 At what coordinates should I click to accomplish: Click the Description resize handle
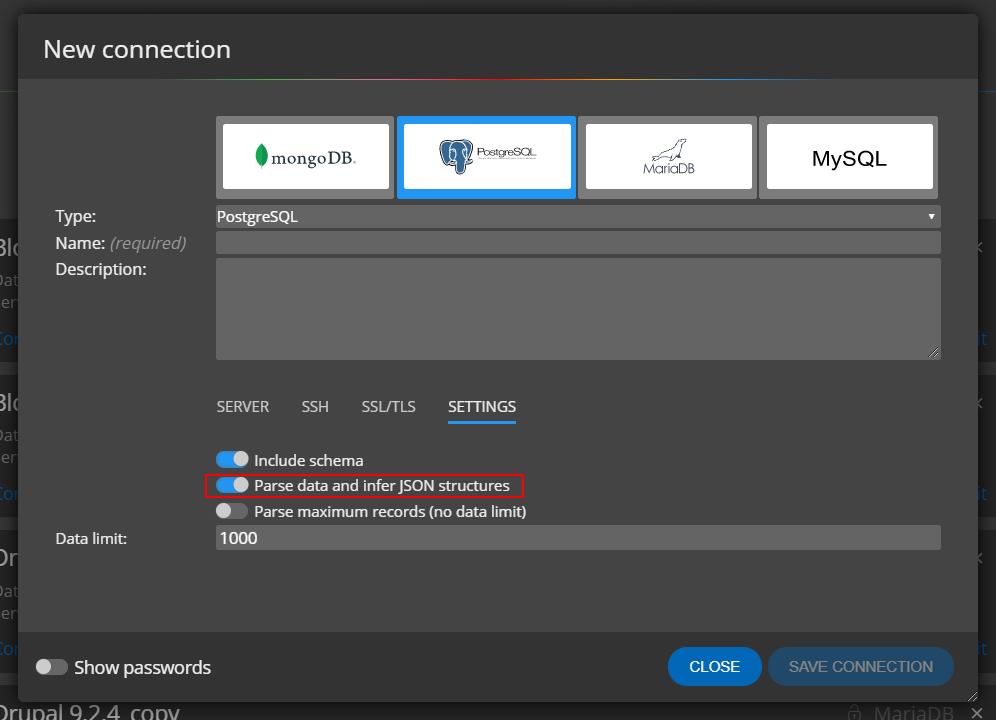933,353
